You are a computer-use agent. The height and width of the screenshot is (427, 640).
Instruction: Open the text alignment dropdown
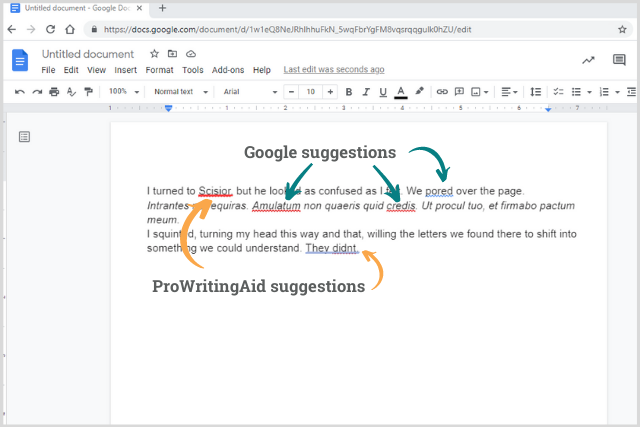(x=509, y=92)
